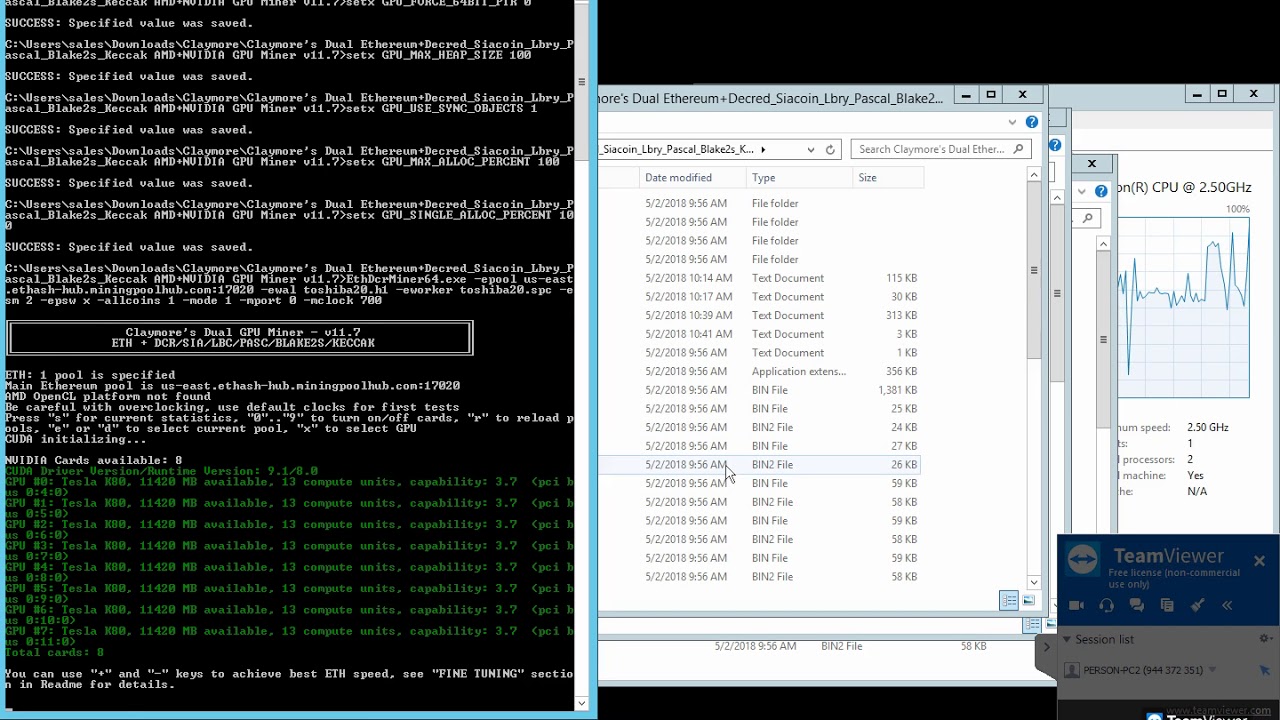Close the TeamViewer panel with X
Image resolution: width=1280 pixels, height=720 pixels.
[x=1259, y=561]
